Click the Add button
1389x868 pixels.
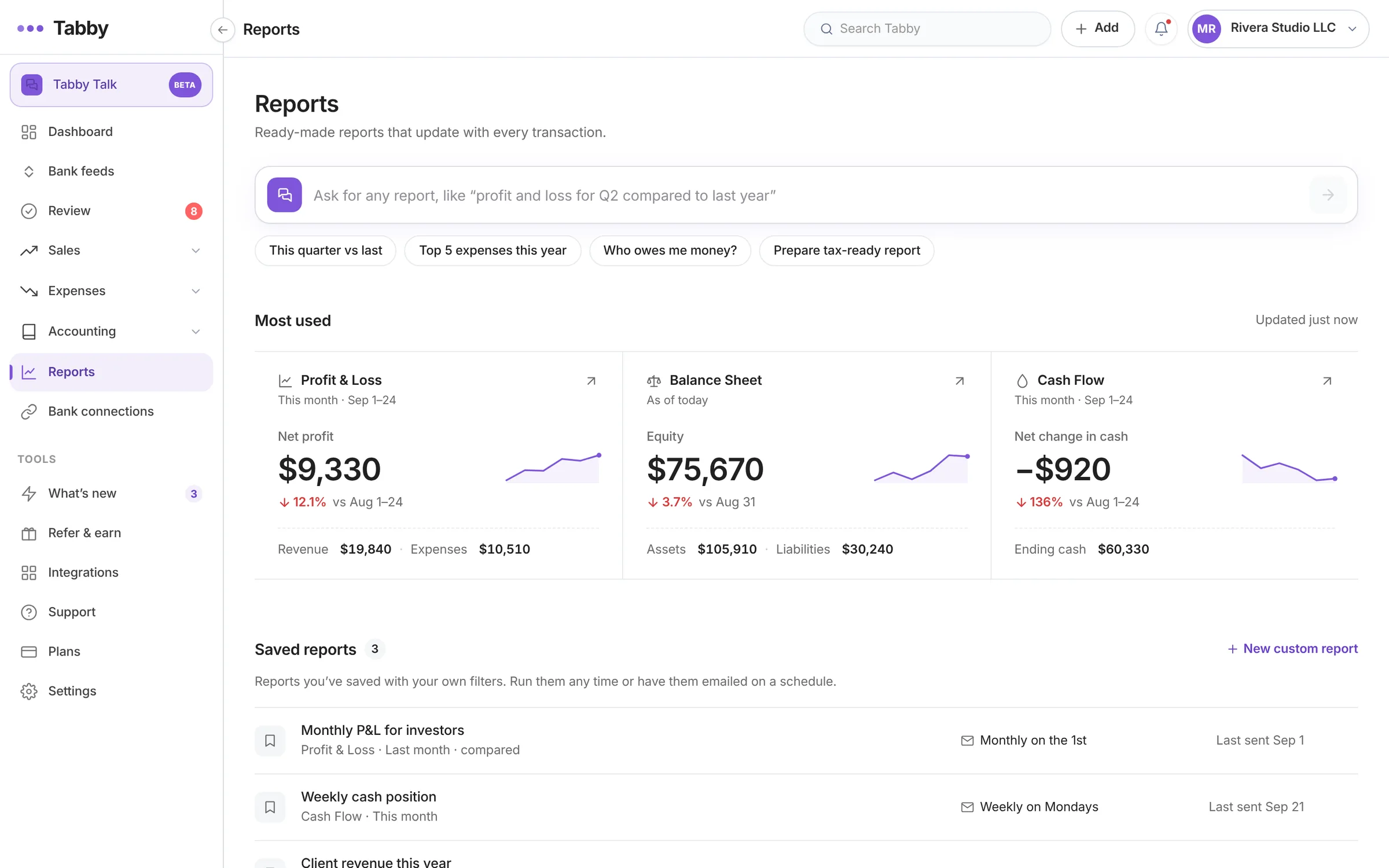click(x=1097, y=28)
